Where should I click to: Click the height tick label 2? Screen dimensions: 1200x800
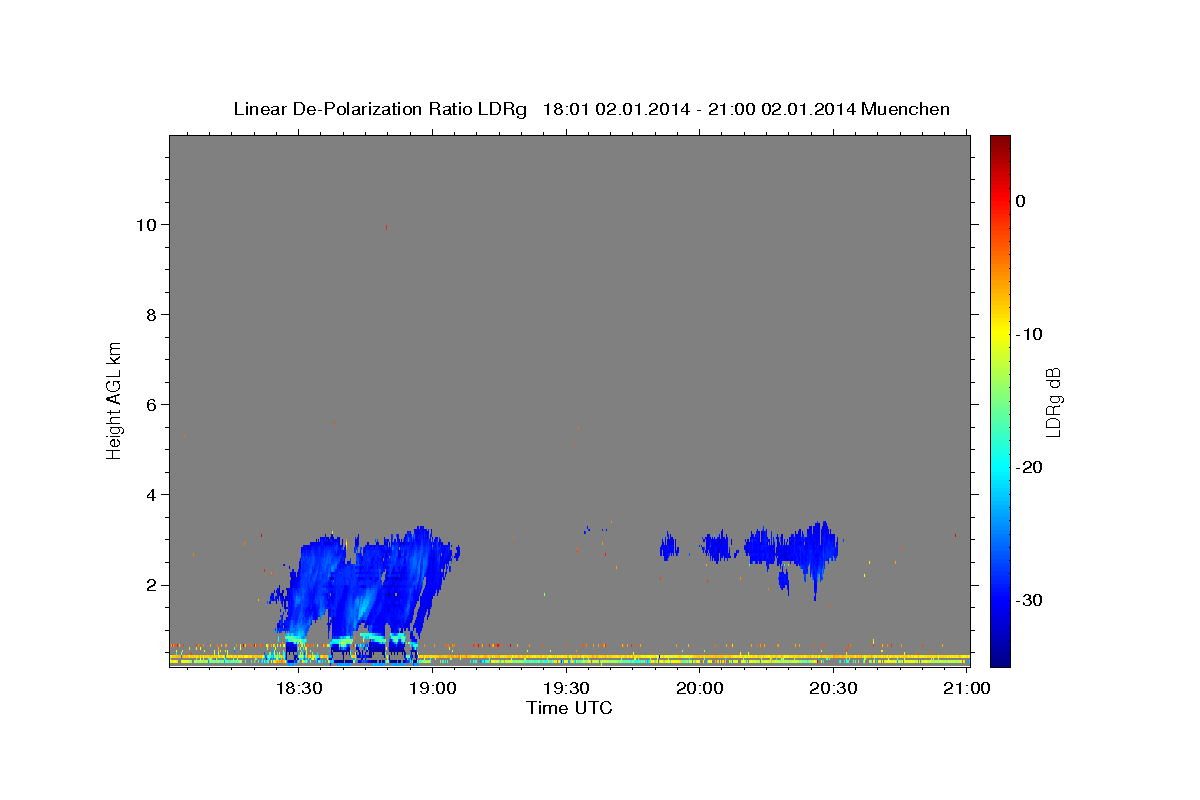click(x=150, y=585)
